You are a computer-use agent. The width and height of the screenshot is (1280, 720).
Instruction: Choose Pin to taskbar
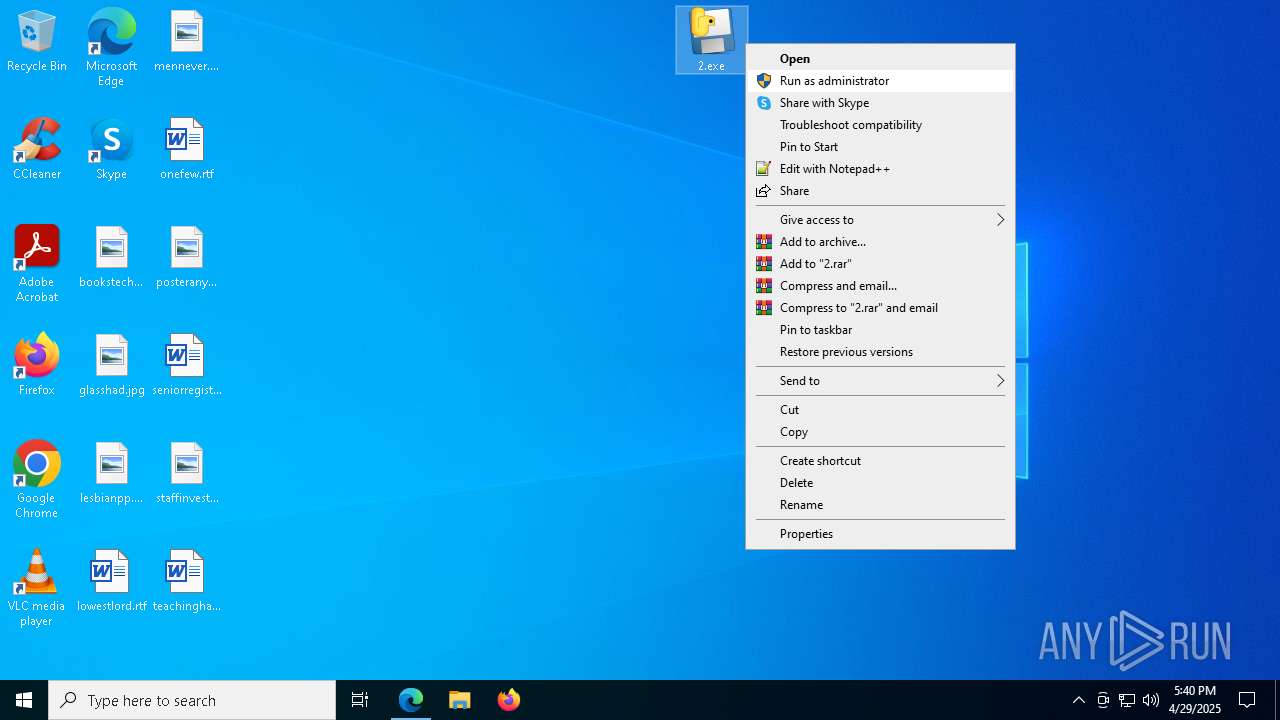coord(880,330)
